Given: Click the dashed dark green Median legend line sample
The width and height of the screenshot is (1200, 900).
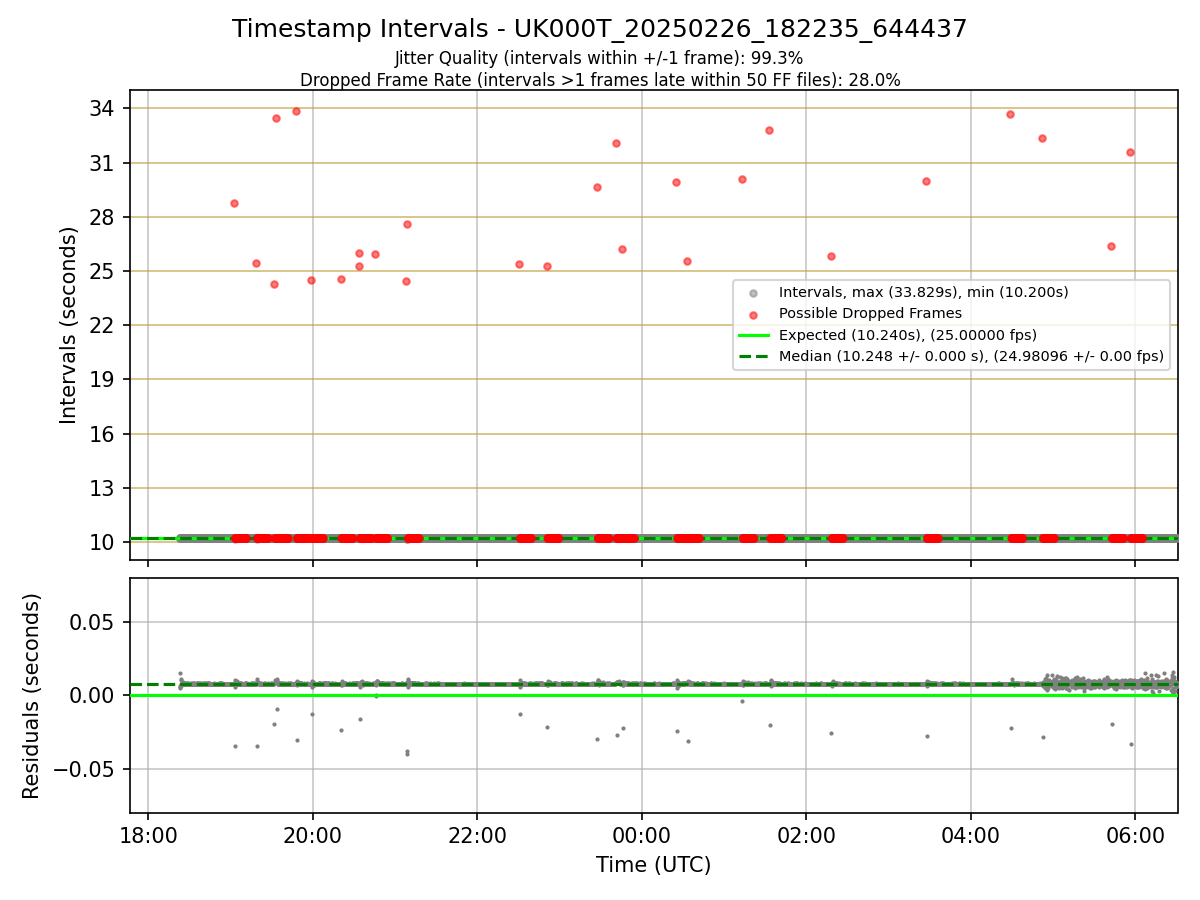Looking at the screenshot, I should tap(754, 356).
